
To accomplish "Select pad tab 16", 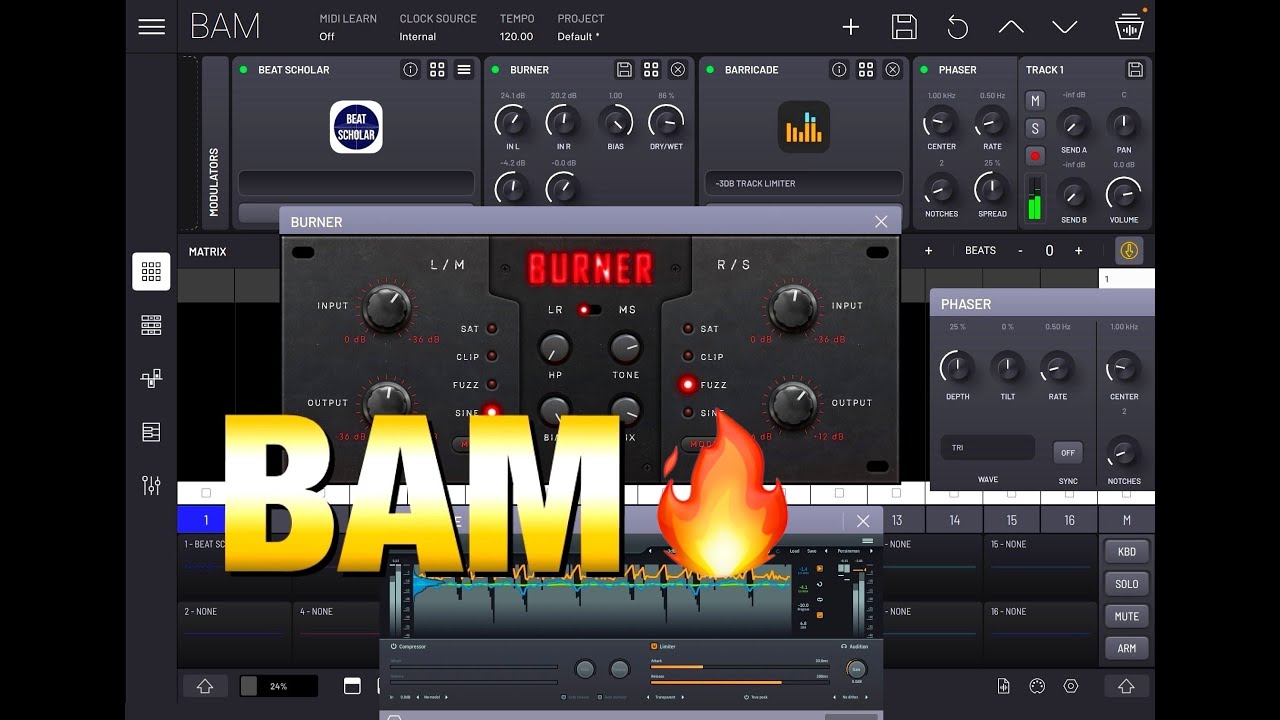I will coord(1070,520).
